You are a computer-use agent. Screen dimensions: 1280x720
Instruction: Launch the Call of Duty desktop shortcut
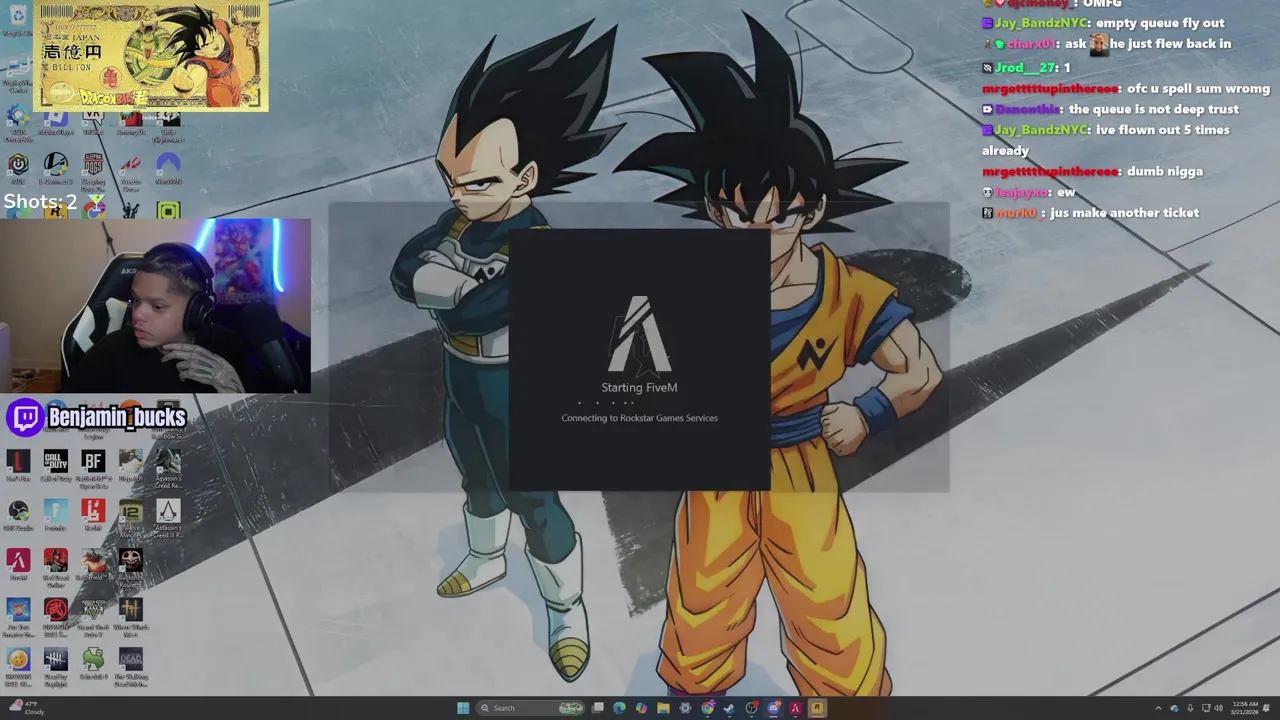click(x=56, y=467)
